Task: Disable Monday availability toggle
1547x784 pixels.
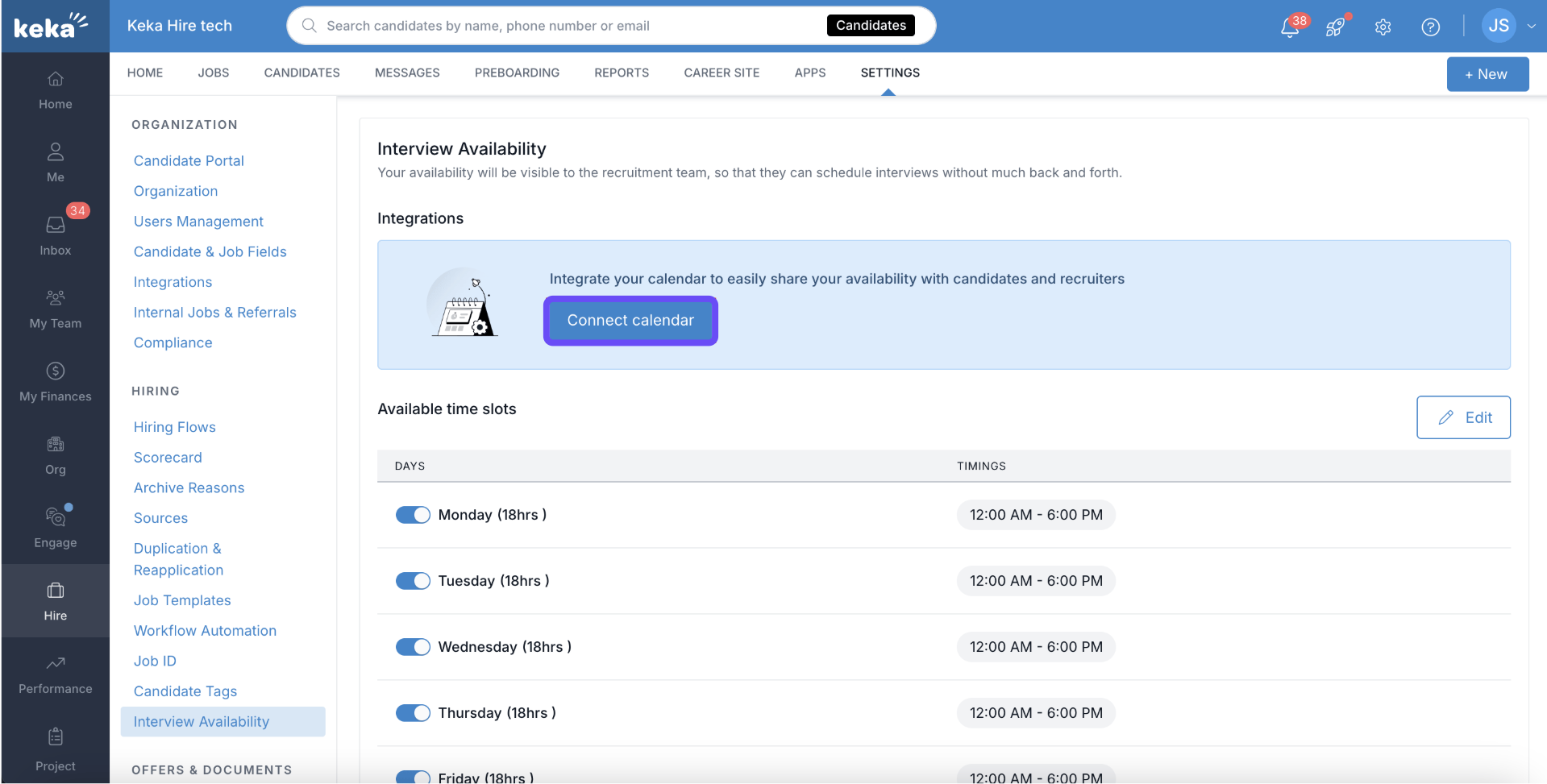Action: pyautogui.click(x=413, y=515)
